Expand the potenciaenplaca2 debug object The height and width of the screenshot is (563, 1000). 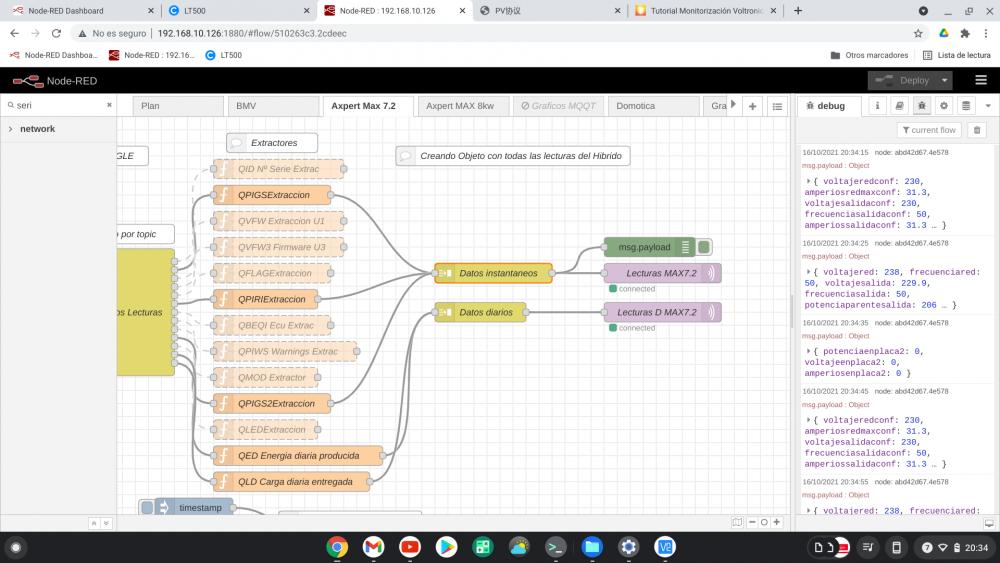tap(808, 351)
